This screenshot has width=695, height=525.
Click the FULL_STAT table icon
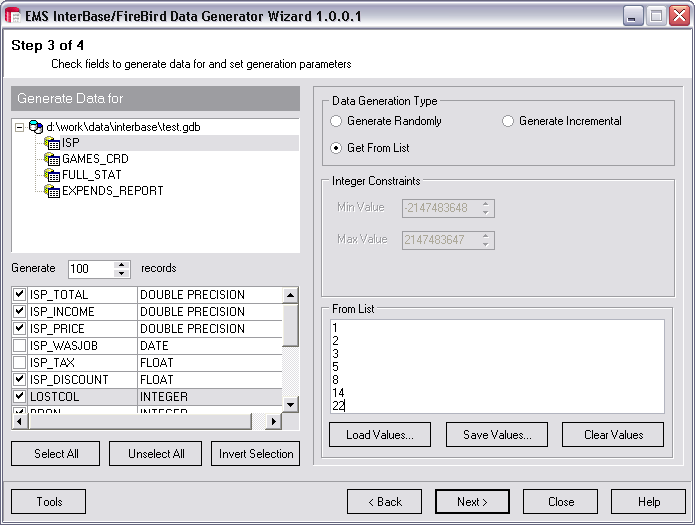click(x=52, y=175)
